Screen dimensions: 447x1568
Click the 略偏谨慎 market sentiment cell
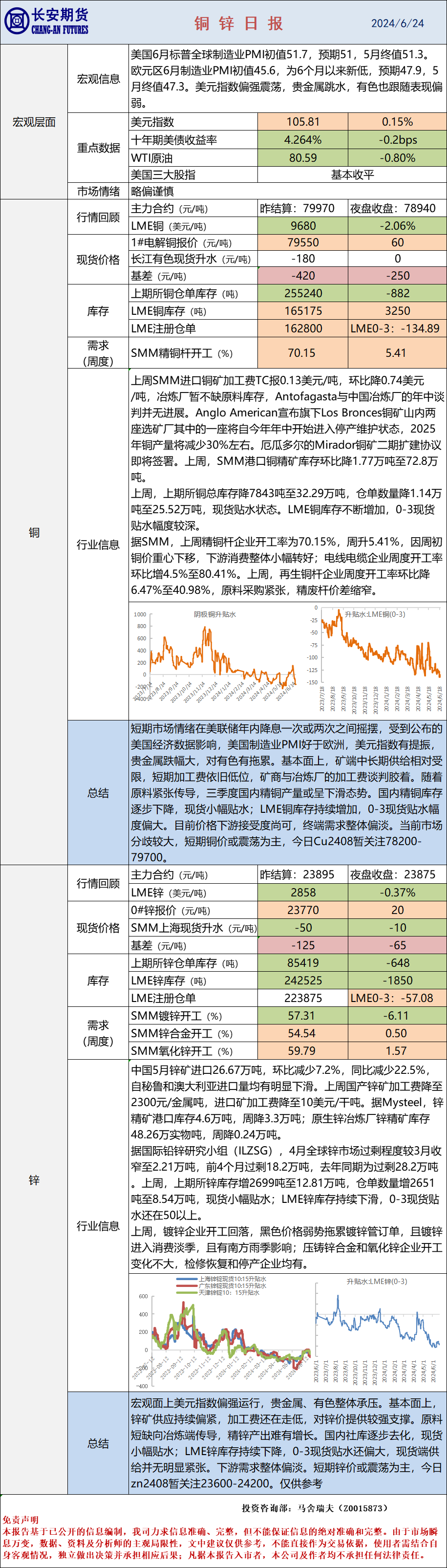tap(288, 191)
